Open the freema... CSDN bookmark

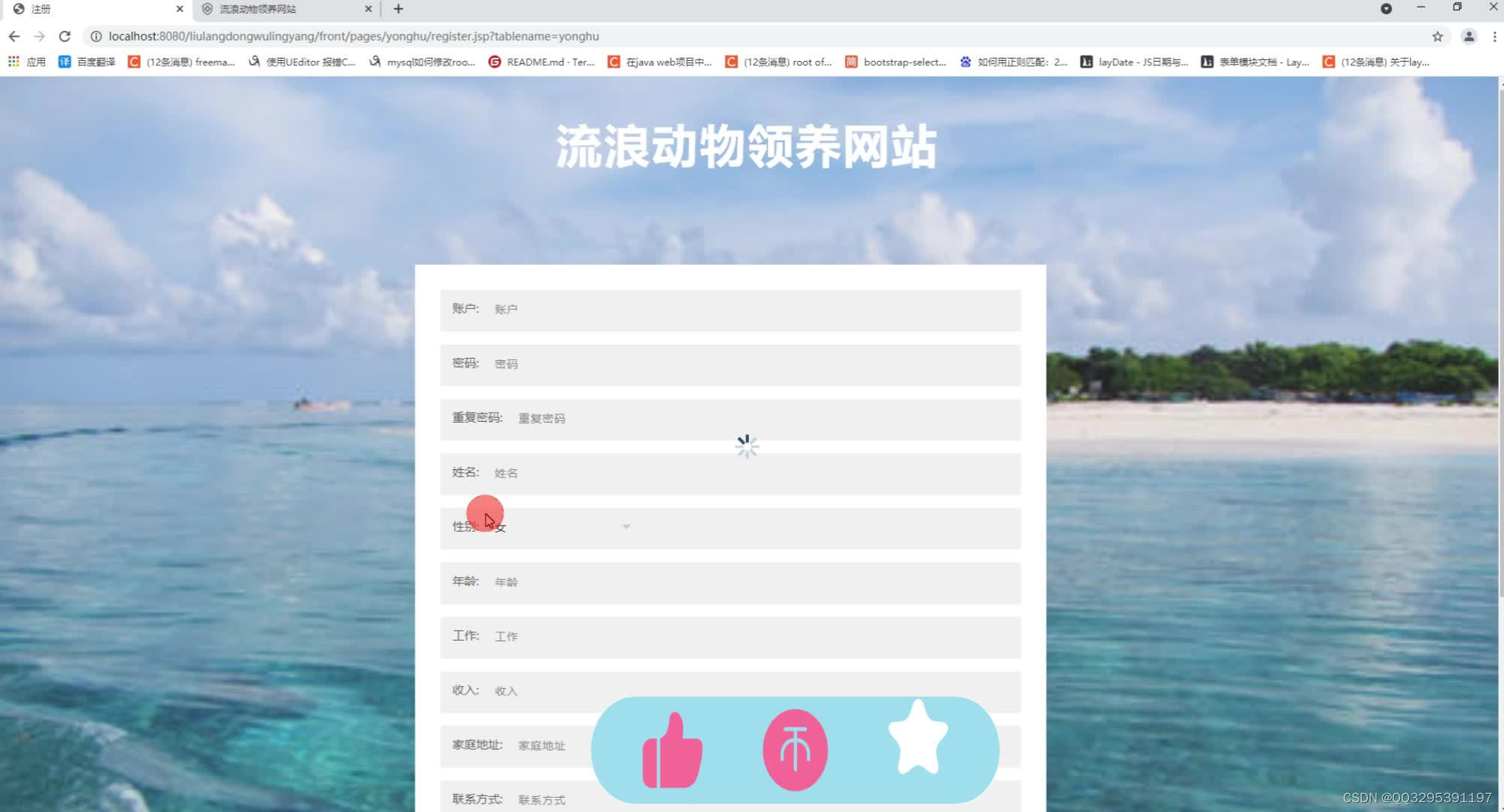[x=181, y=62]
